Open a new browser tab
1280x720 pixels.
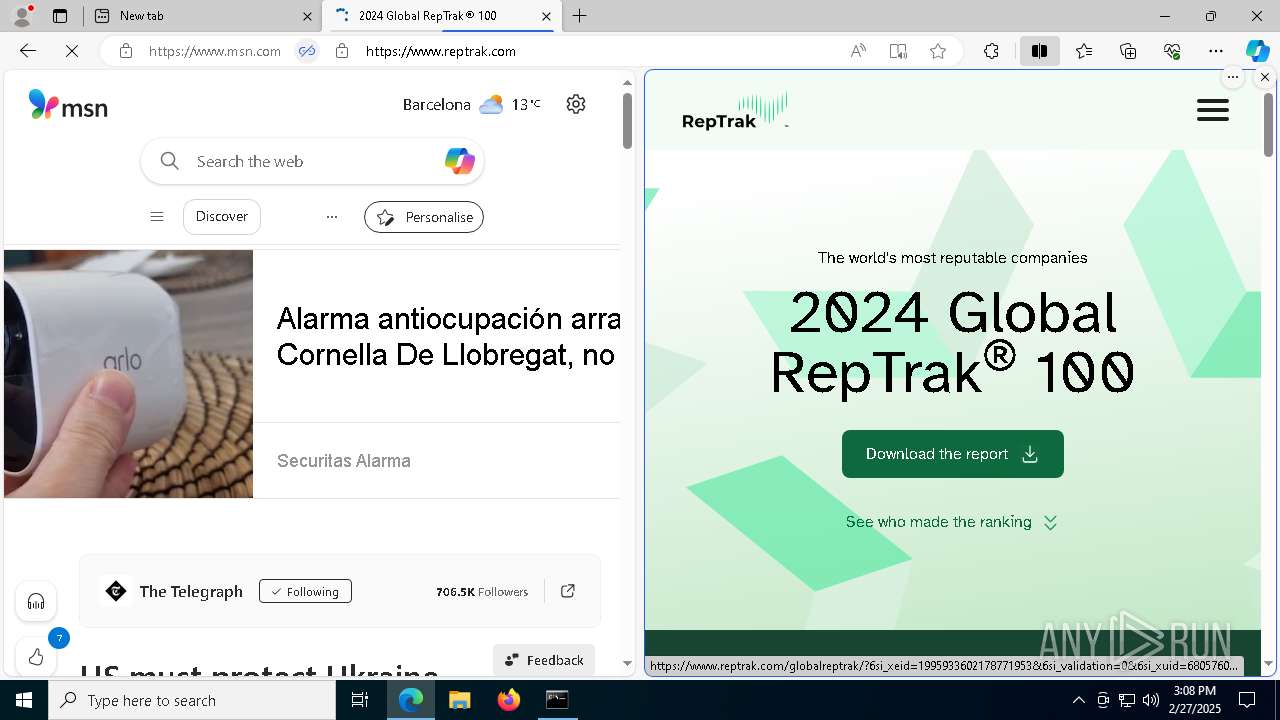pos(580,16)
